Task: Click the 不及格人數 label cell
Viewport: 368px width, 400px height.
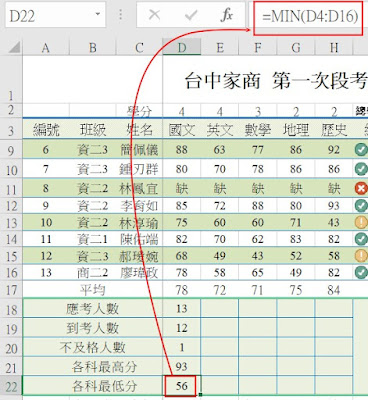Action: coord(93,347)
